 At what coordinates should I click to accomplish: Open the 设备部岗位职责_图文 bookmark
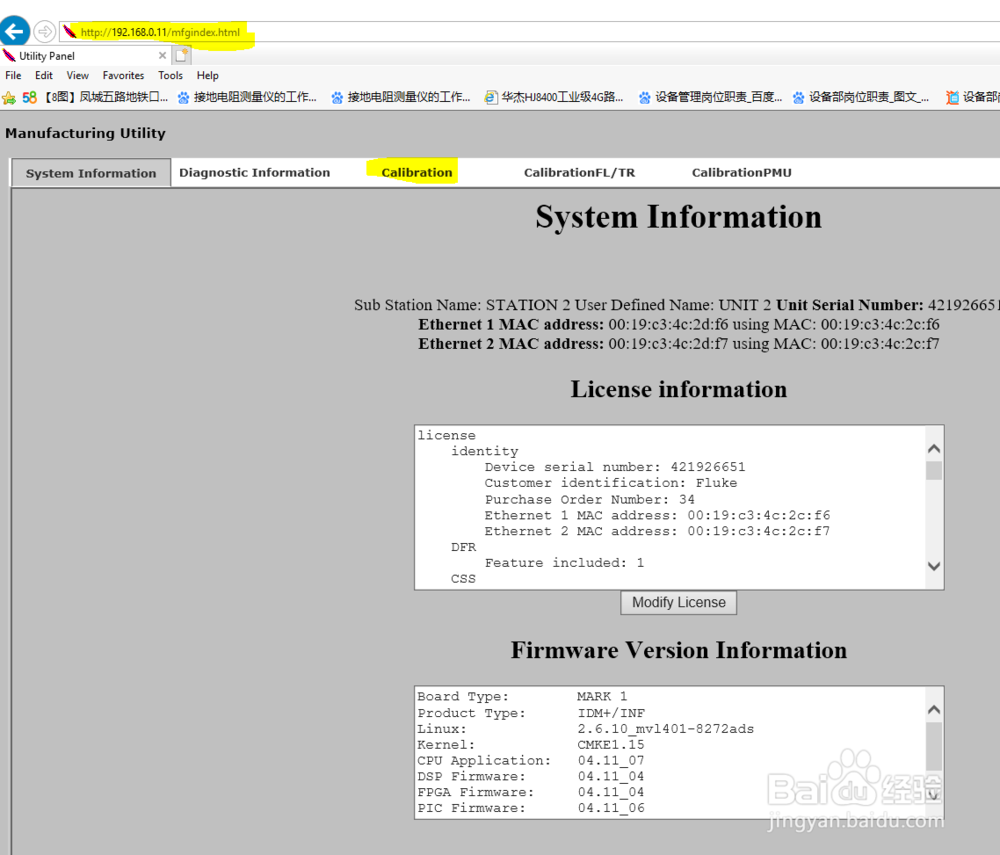point(861,97)
